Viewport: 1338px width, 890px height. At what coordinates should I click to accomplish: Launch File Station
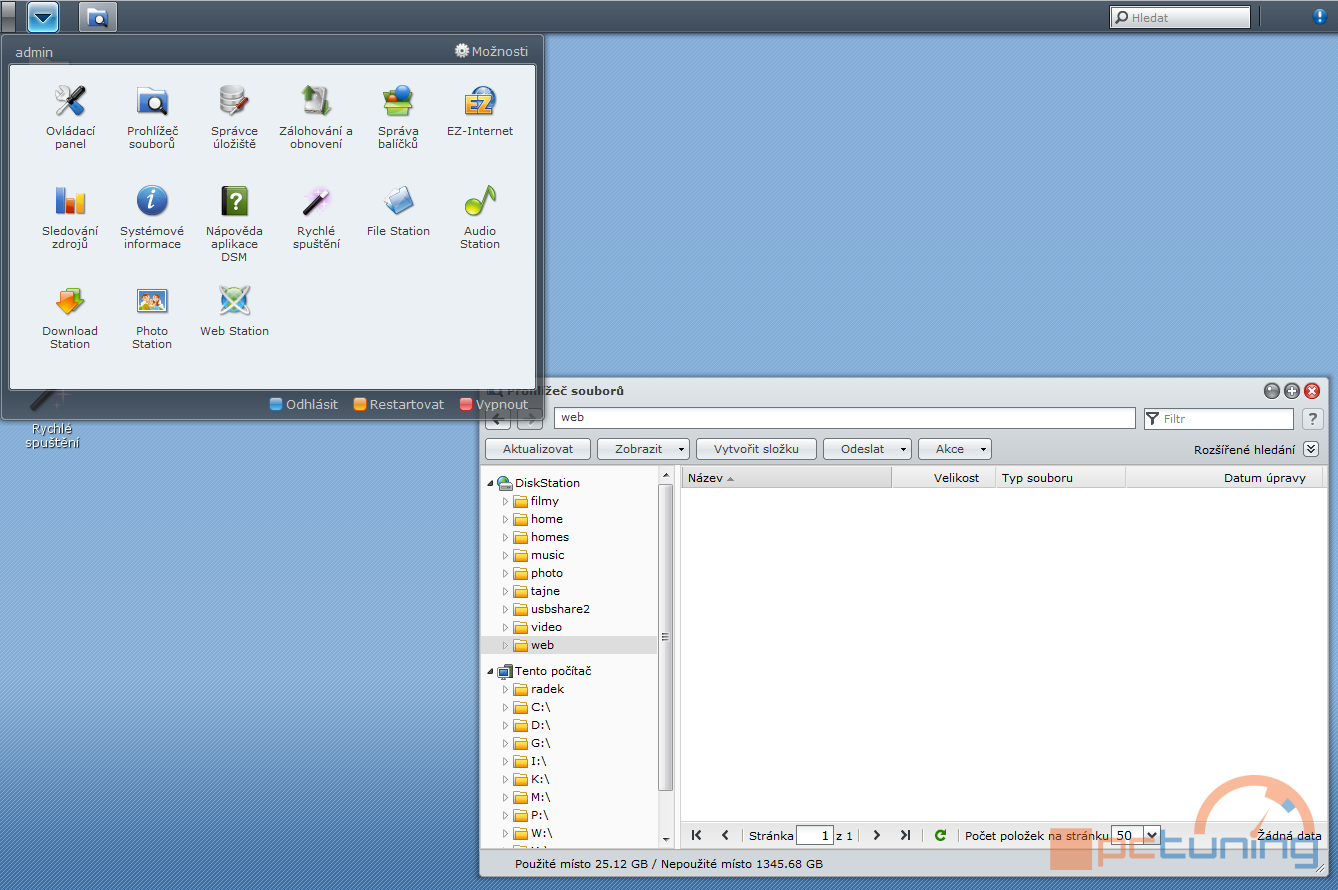[398, 210]
